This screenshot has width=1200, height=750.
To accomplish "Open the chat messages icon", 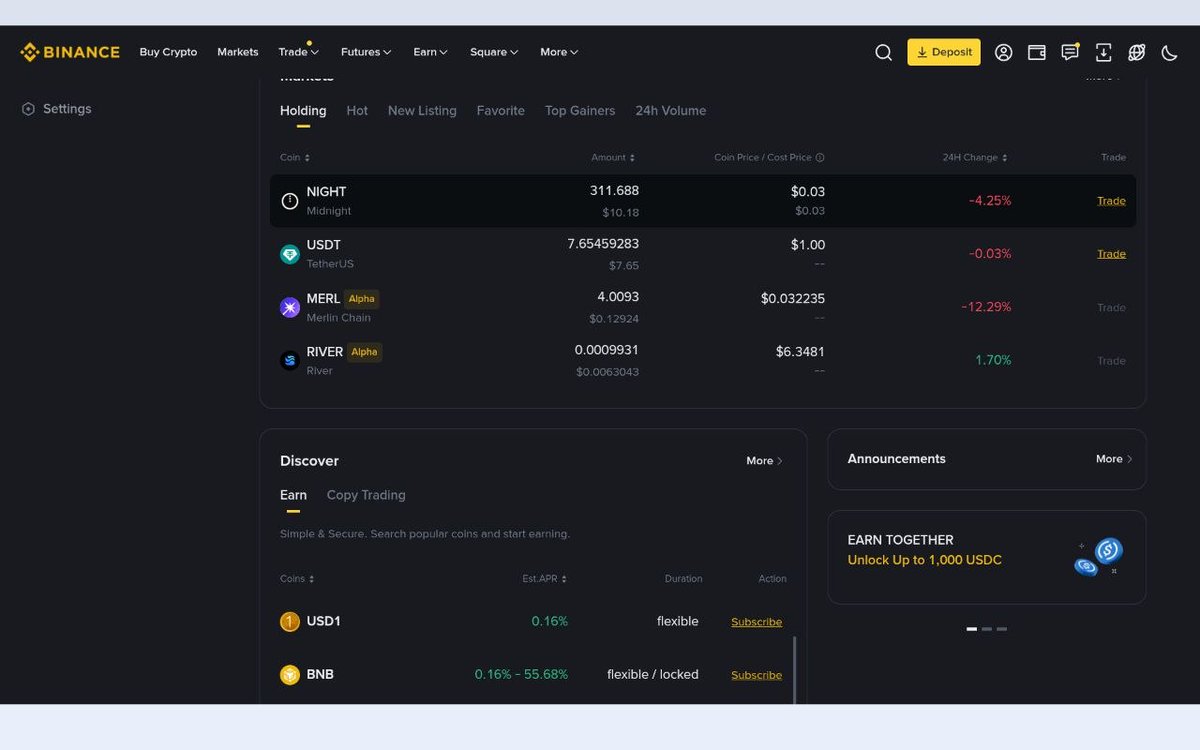I will [x=1070, y=52].
